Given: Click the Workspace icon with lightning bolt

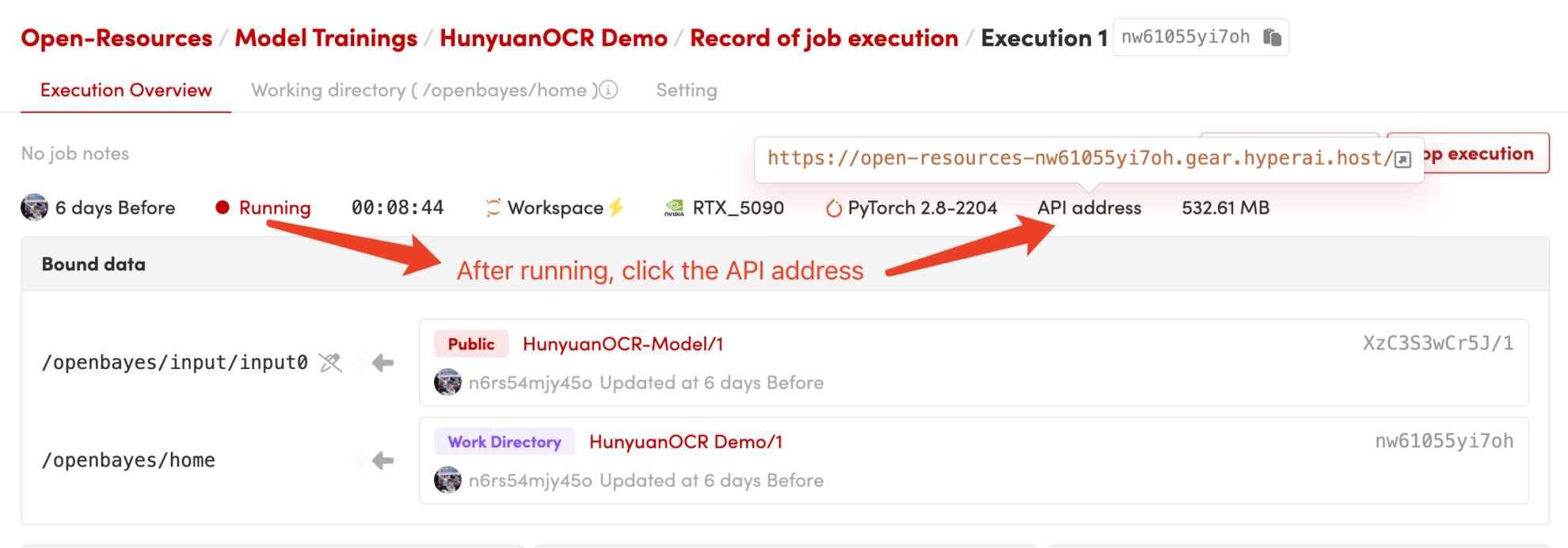Looking at the screenshot, I should pos(493,207).
